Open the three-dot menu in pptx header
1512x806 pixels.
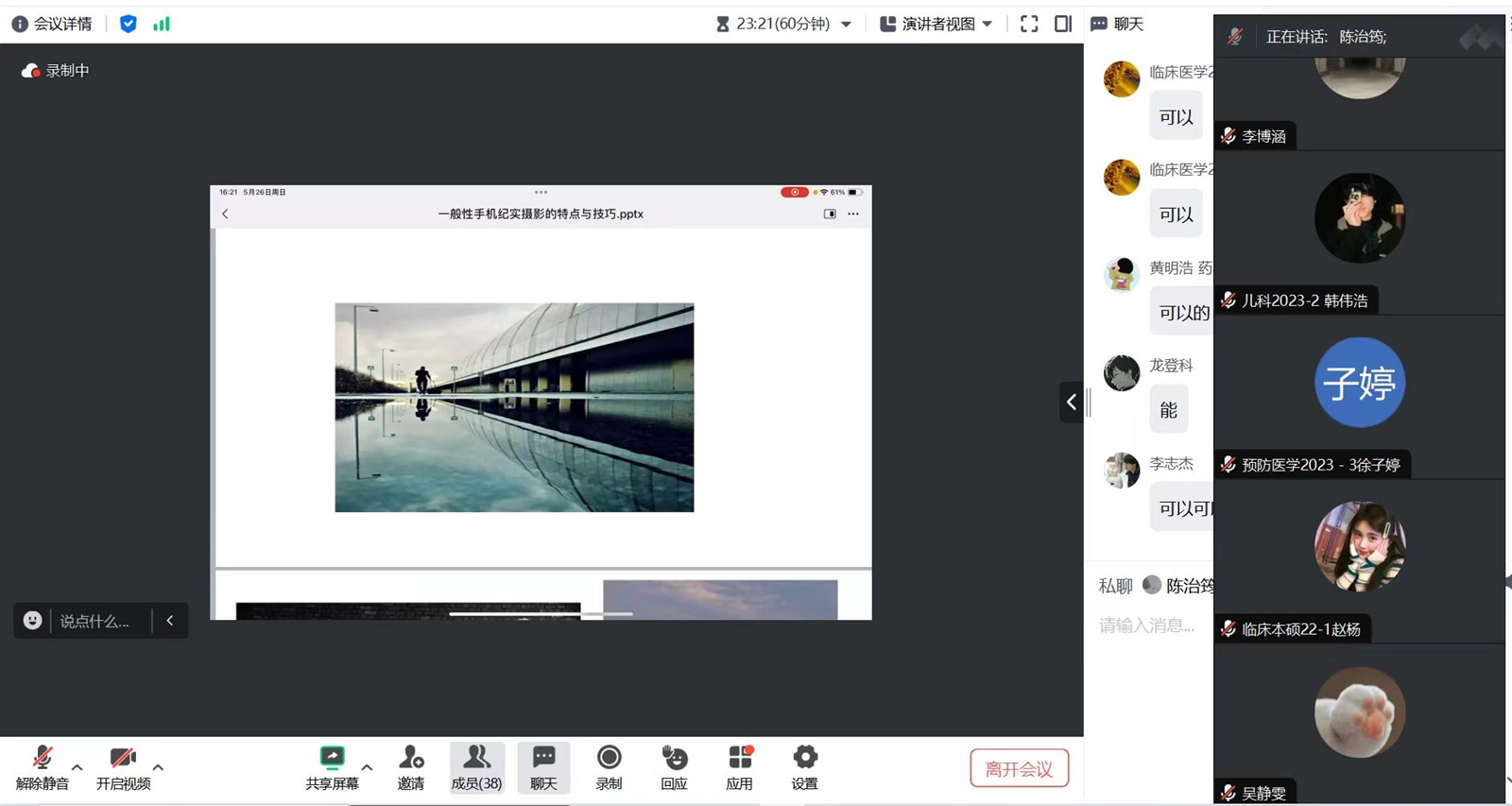853,214
